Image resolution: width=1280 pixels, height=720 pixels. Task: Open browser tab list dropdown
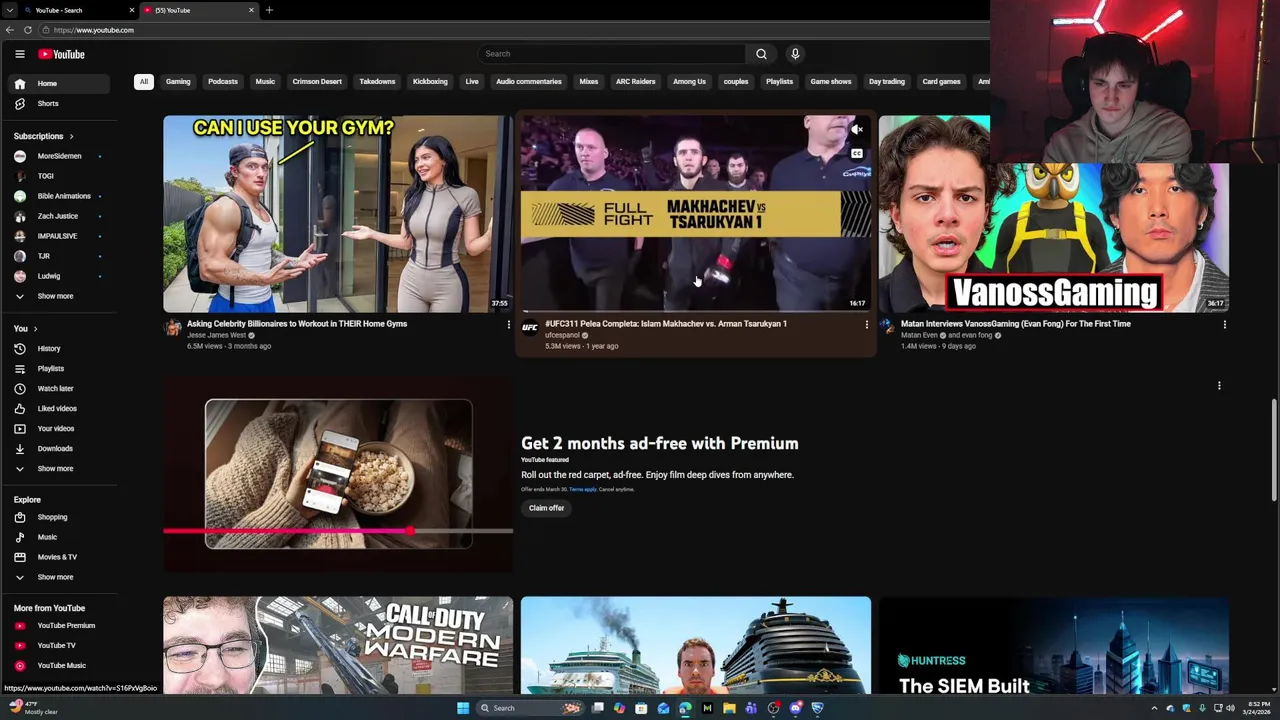[9, 10]
